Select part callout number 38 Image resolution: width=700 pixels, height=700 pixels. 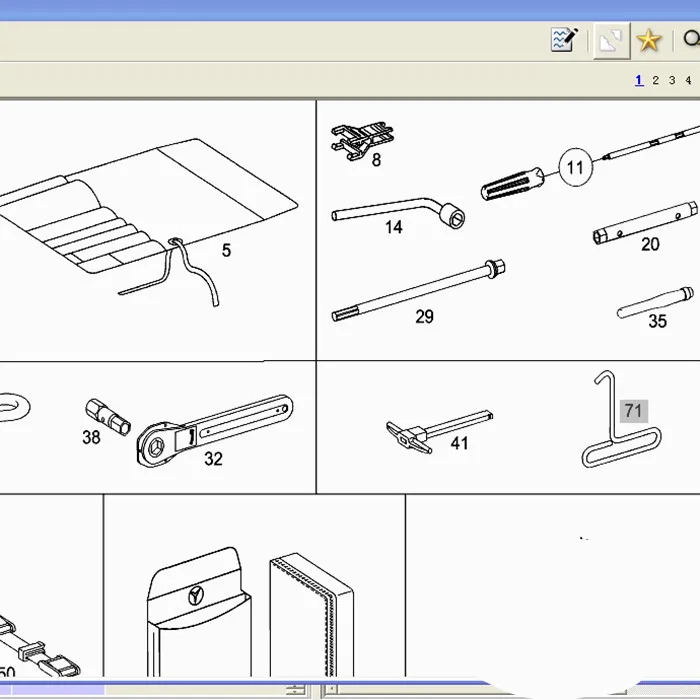[x=91, y=437]
